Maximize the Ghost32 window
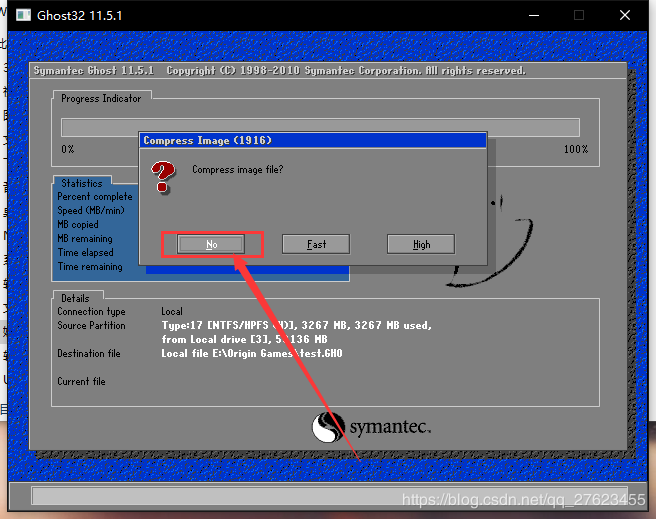The image size is (656, 519). click(x=579, y=15)
